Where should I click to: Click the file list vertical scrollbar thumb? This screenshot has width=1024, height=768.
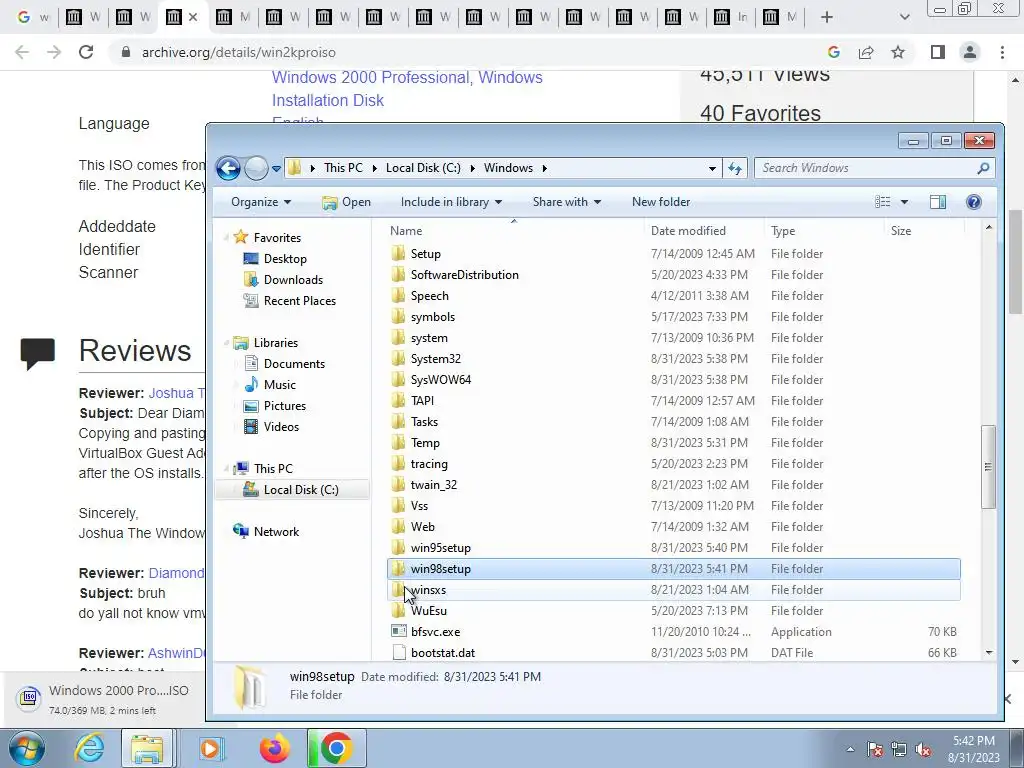(988, 466)
